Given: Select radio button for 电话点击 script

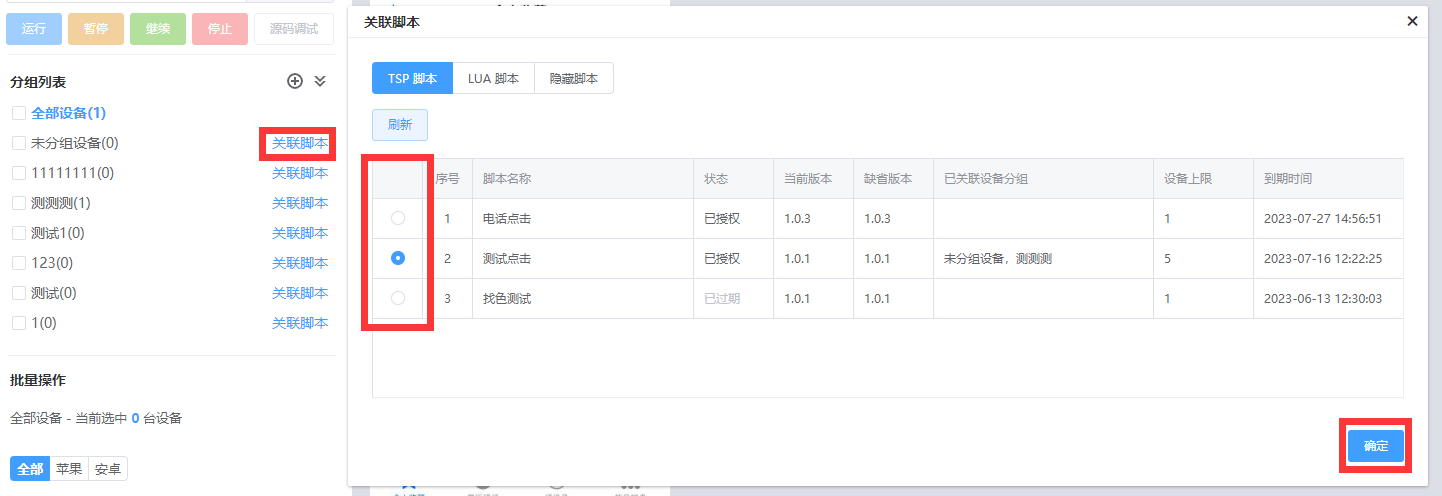Looking at the screenshot, I should 398,218.
